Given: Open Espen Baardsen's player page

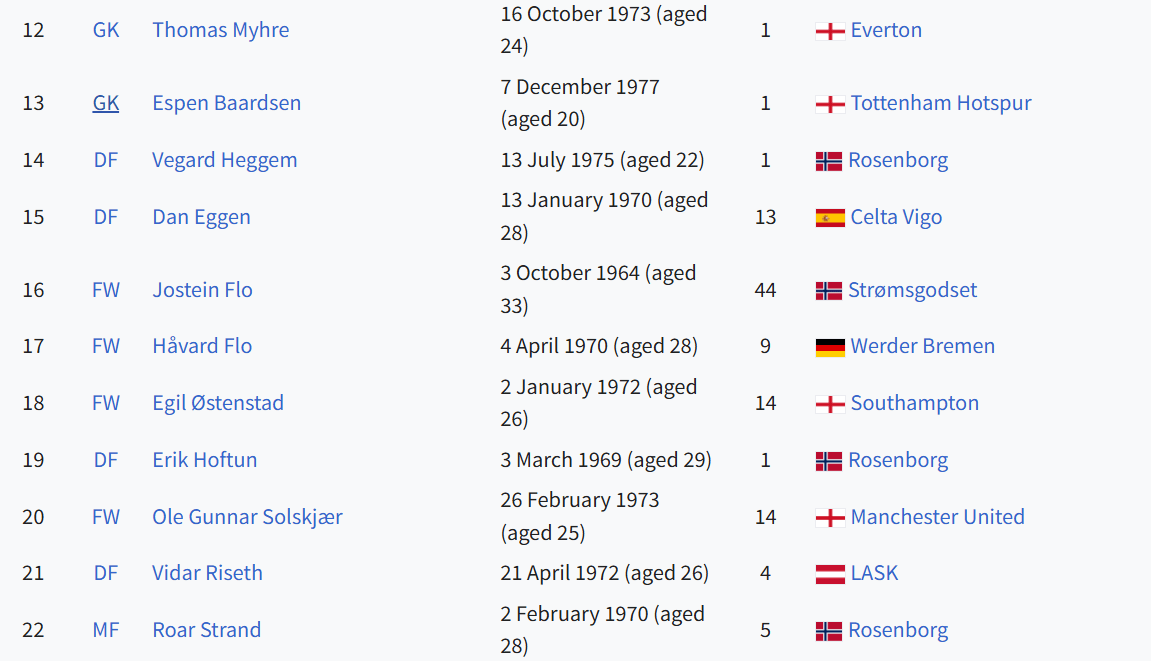Looking at the screenshot, I should 226,103.
